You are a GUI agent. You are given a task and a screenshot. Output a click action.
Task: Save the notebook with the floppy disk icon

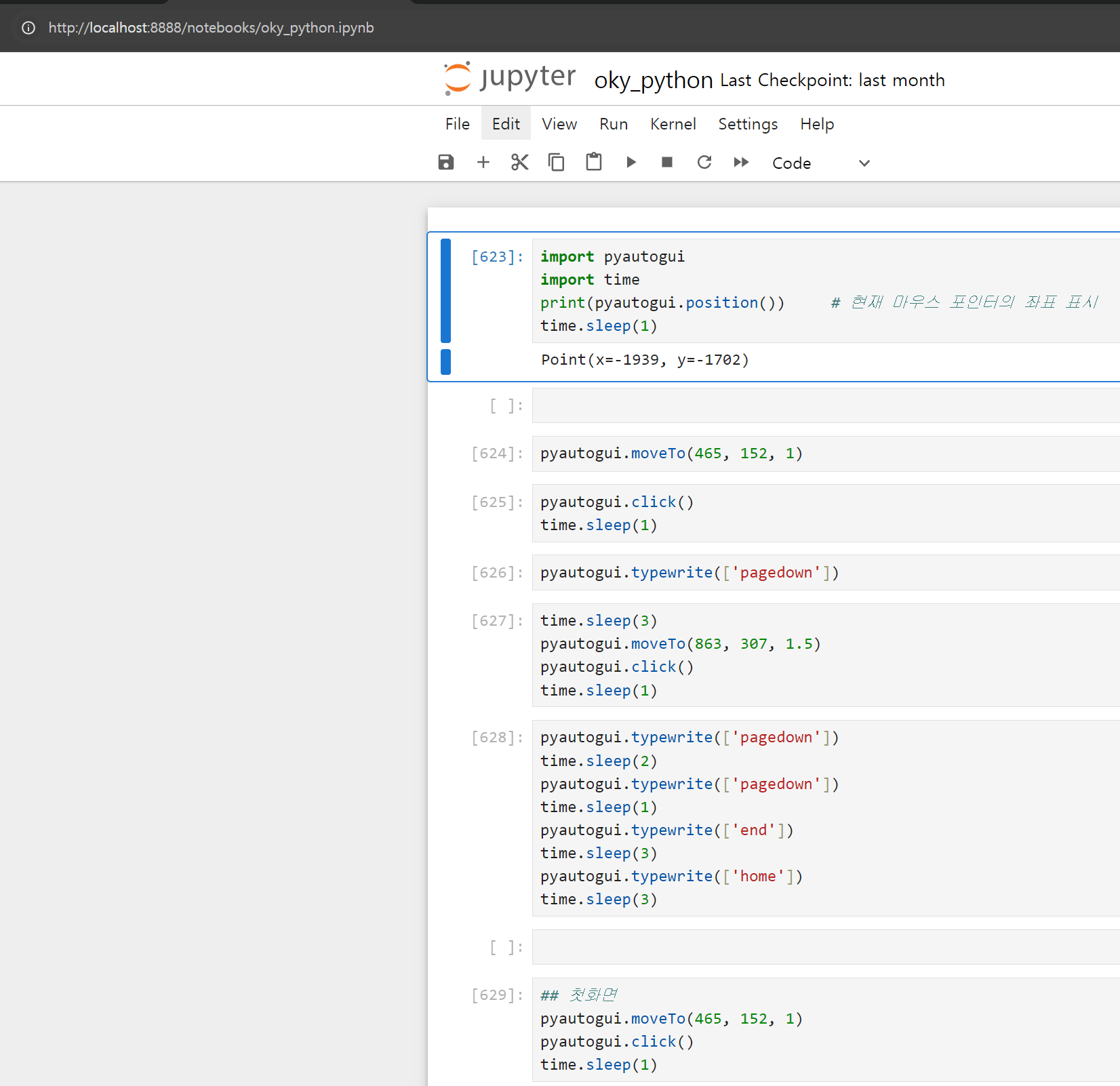pyautogui.click(x=446, y=162)
